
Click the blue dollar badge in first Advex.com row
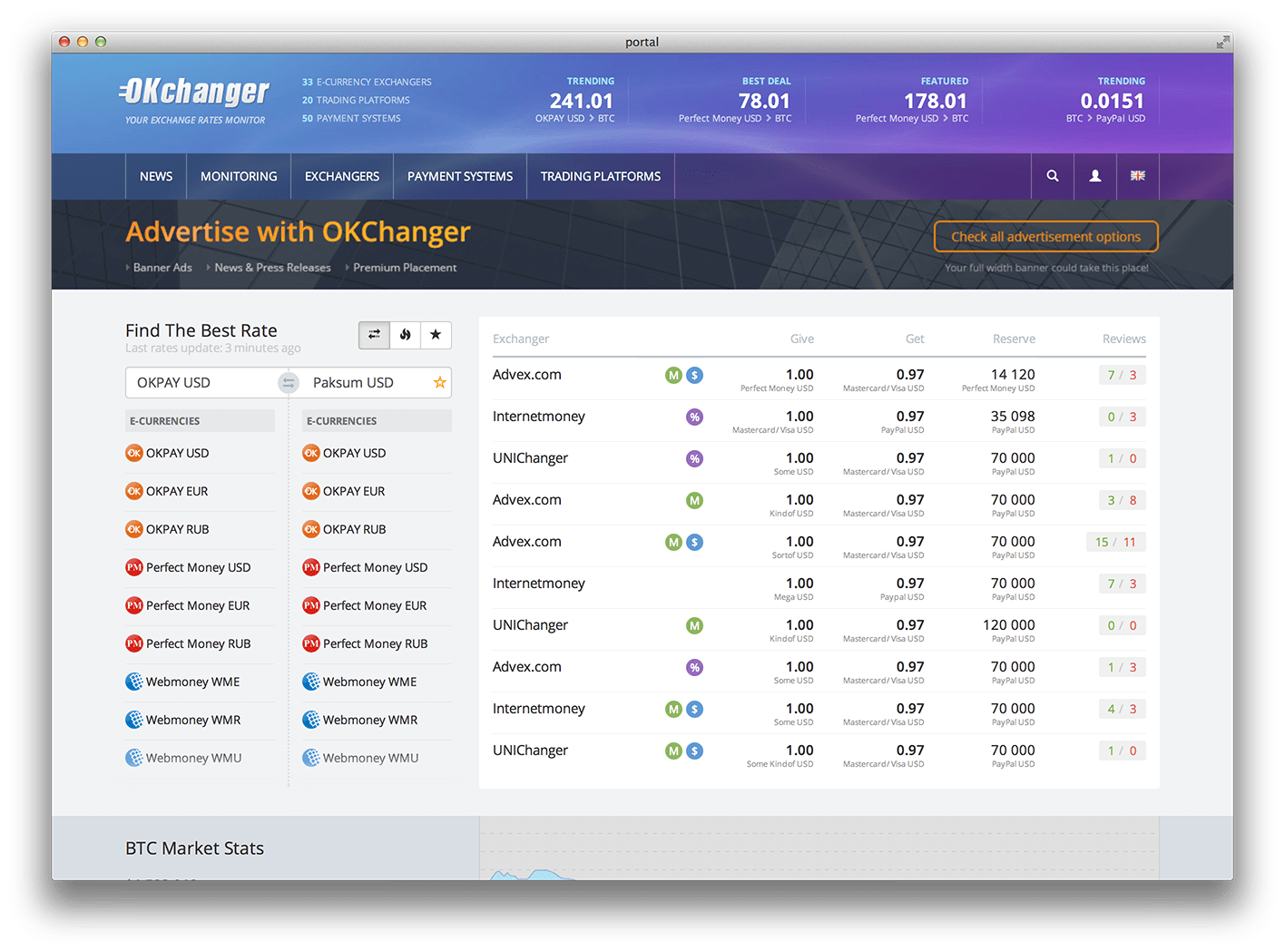[694, 375]
